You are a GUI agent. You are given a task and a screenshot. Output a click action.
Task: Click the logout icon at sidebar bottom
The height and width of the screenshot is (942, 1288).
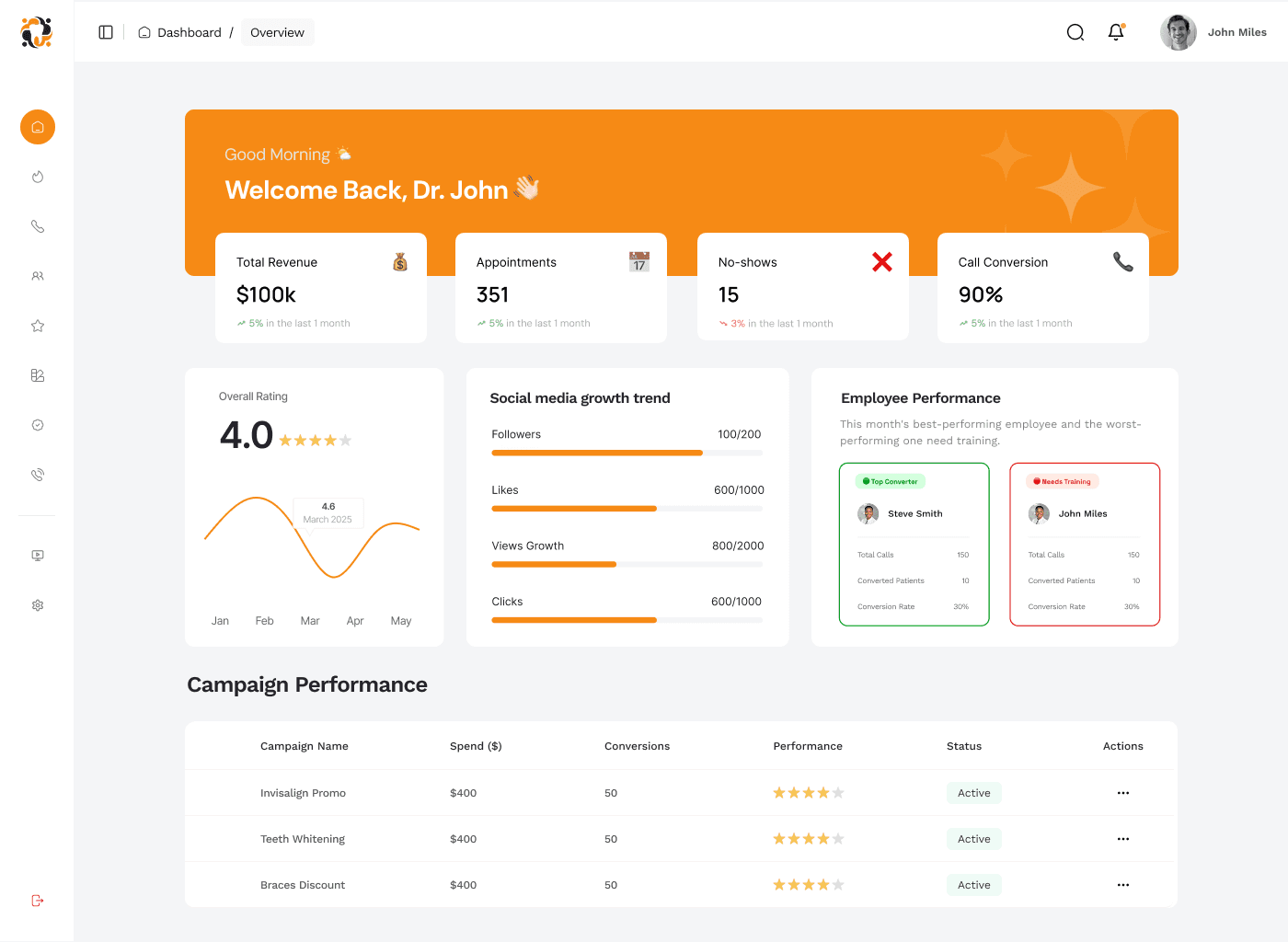(x=38, y=901)
